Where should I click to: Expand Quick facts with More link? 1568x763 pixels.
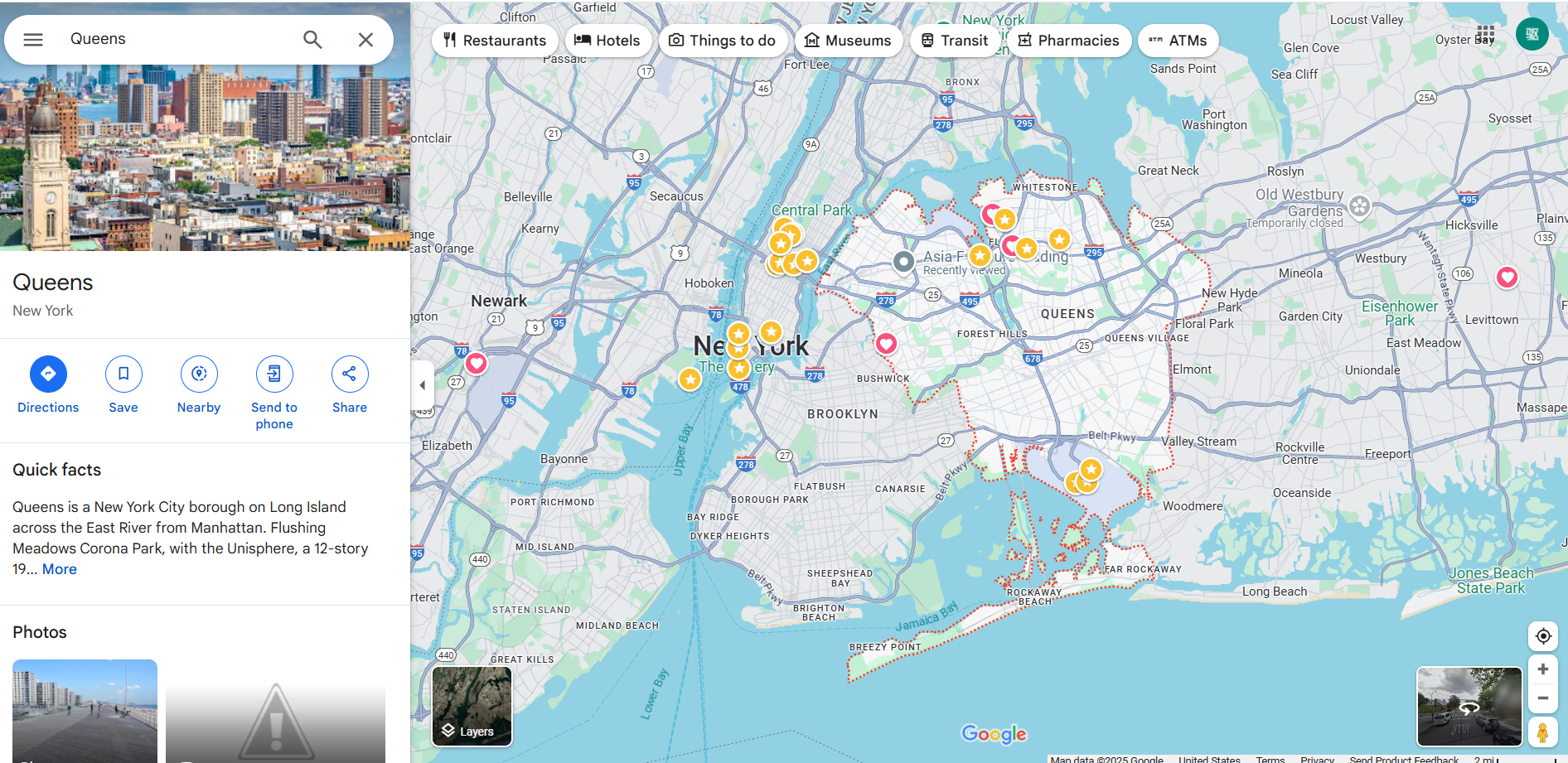60,569
